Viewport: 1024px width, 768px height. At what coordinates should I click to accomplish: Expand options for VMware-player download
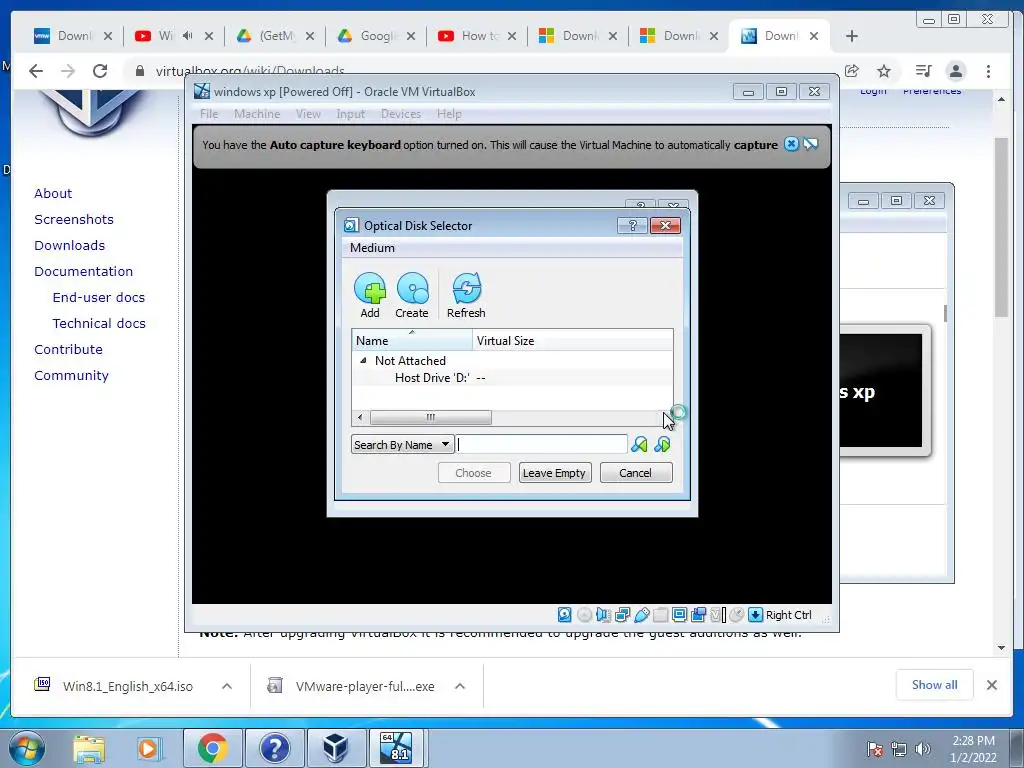[x=460, y=686]
